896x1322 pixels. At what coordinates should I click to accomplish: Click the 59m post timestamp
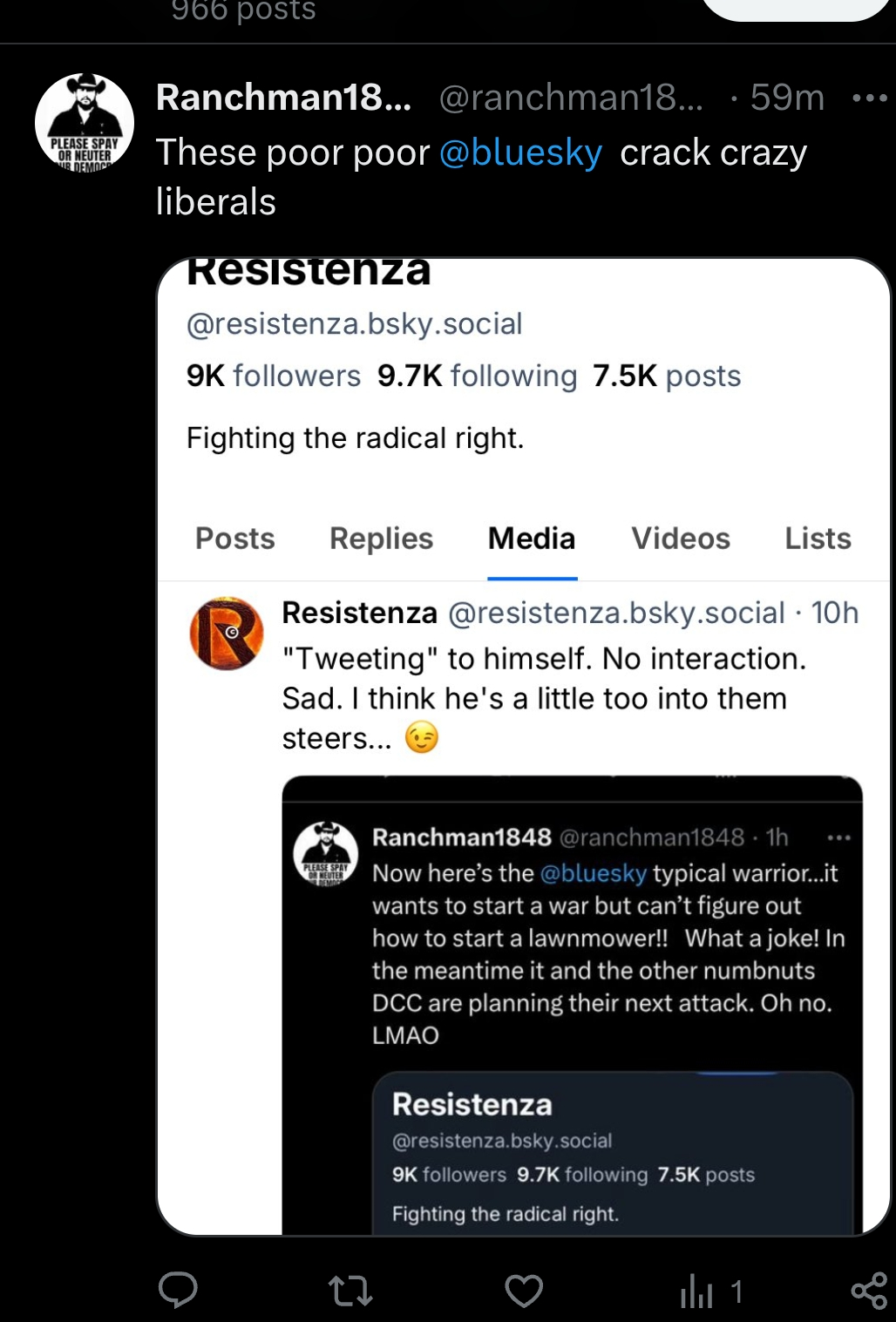point(787,98)
